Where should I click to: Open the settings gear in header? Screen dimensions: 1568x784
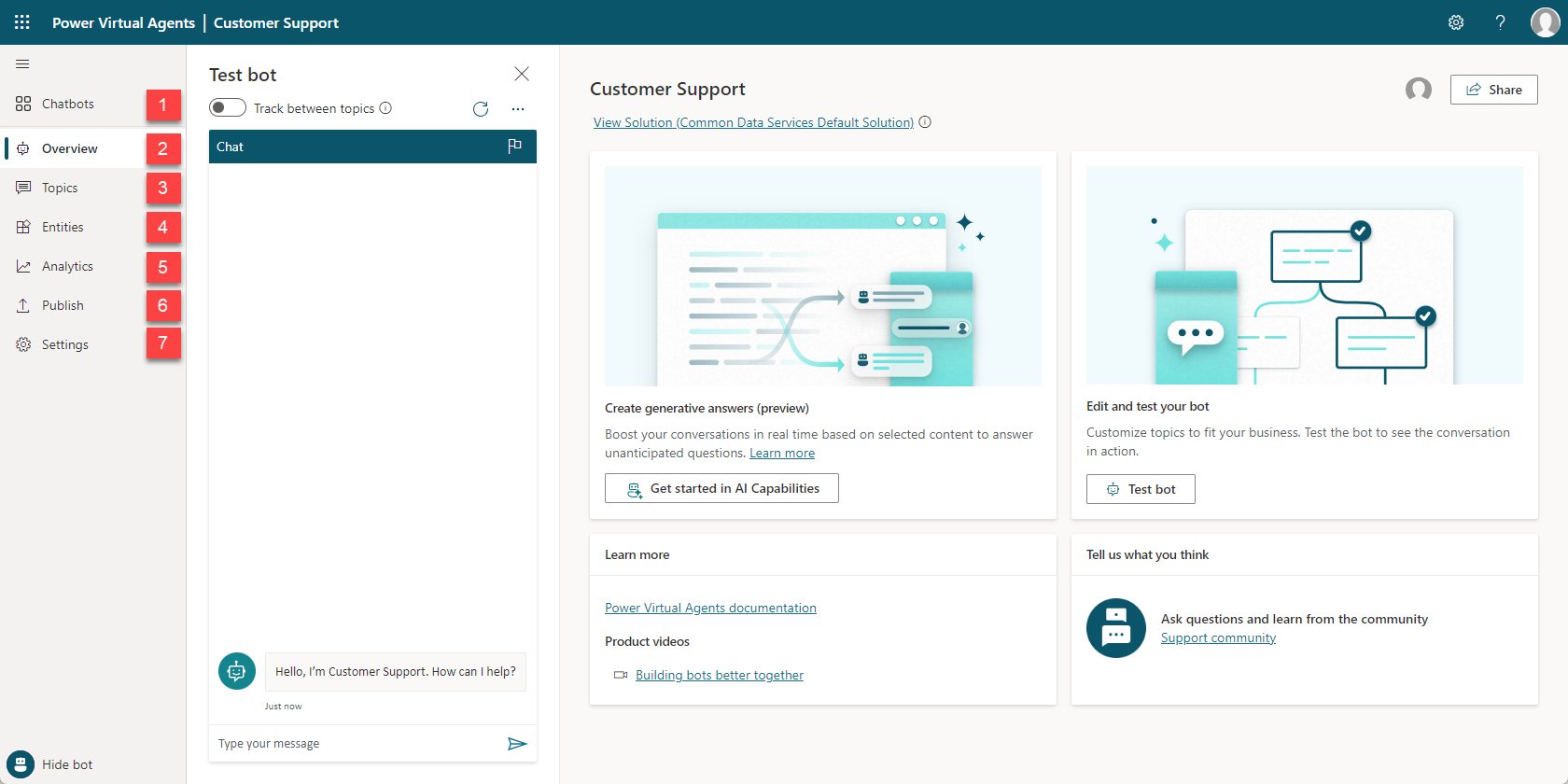point(1456,22)
